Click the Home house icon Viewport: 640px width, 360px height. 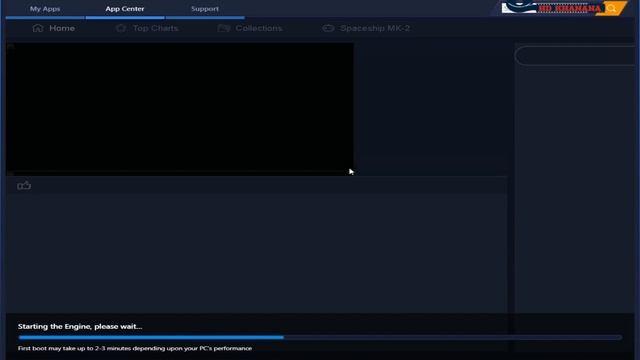(x=38, y=28)
